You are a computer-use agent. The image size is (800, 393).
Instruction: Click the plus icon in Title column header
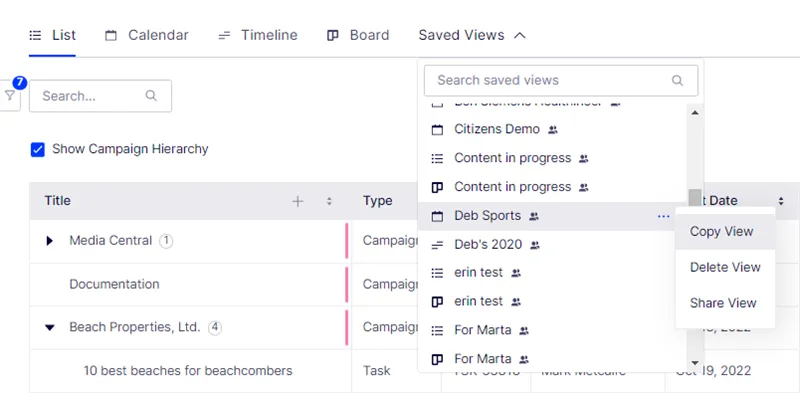[x=297, y=201]
